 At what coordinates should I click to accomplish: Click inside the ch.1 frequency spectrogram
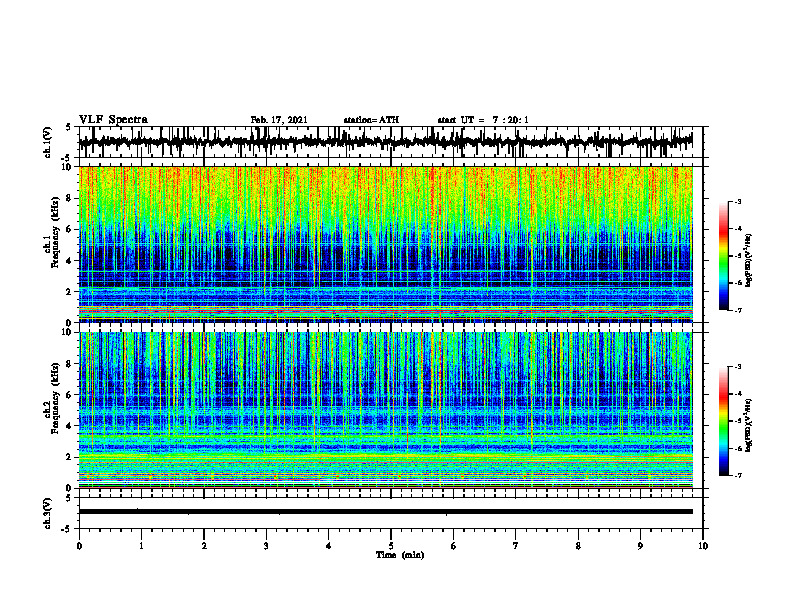tap(385, 244)
